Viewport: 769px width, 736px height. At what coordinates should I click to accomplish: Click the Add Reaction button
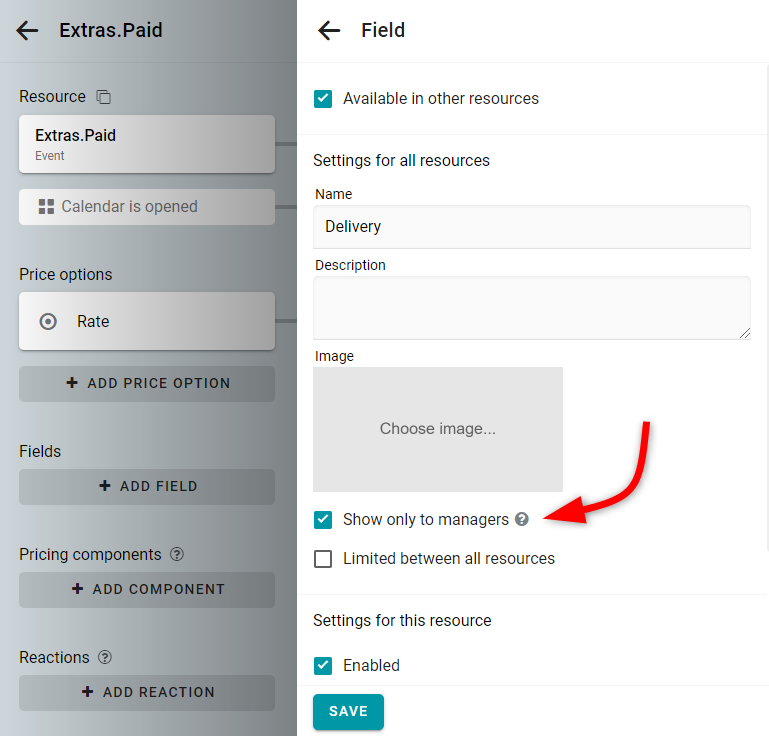tap(147, 692)
